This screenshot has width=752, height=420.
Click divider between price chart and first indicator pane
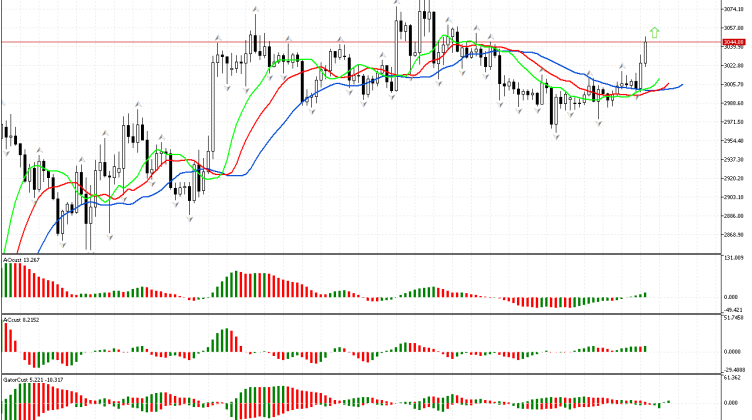tap(360, 254)
